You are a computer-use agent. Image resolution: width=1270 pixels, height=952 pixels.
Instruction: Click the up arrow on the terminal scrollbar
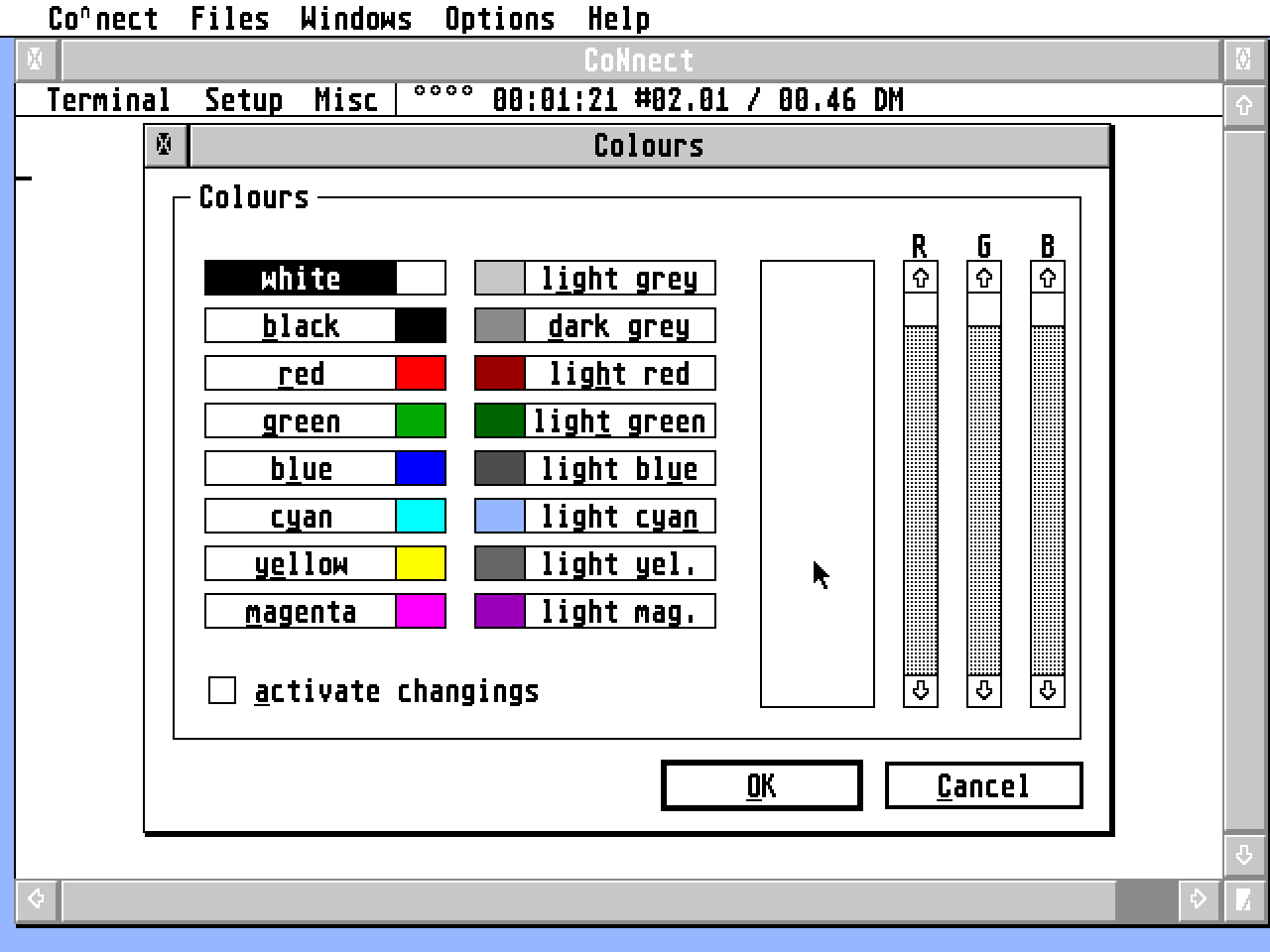click(x=1246, y=105)
